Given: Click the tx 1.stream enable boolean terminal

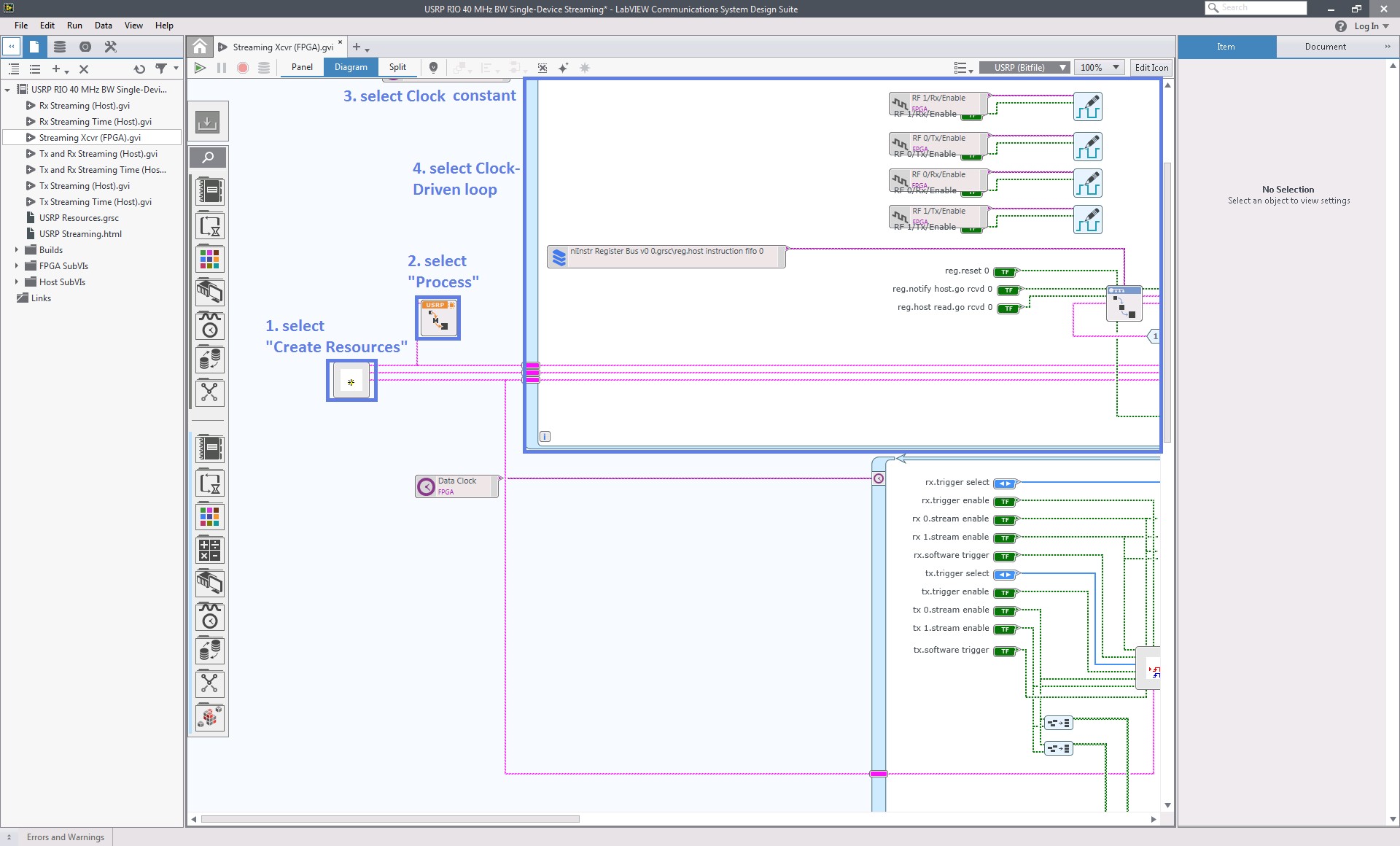Looking at the screenshot, I should pyautogui.click(x=1006, y=629).
